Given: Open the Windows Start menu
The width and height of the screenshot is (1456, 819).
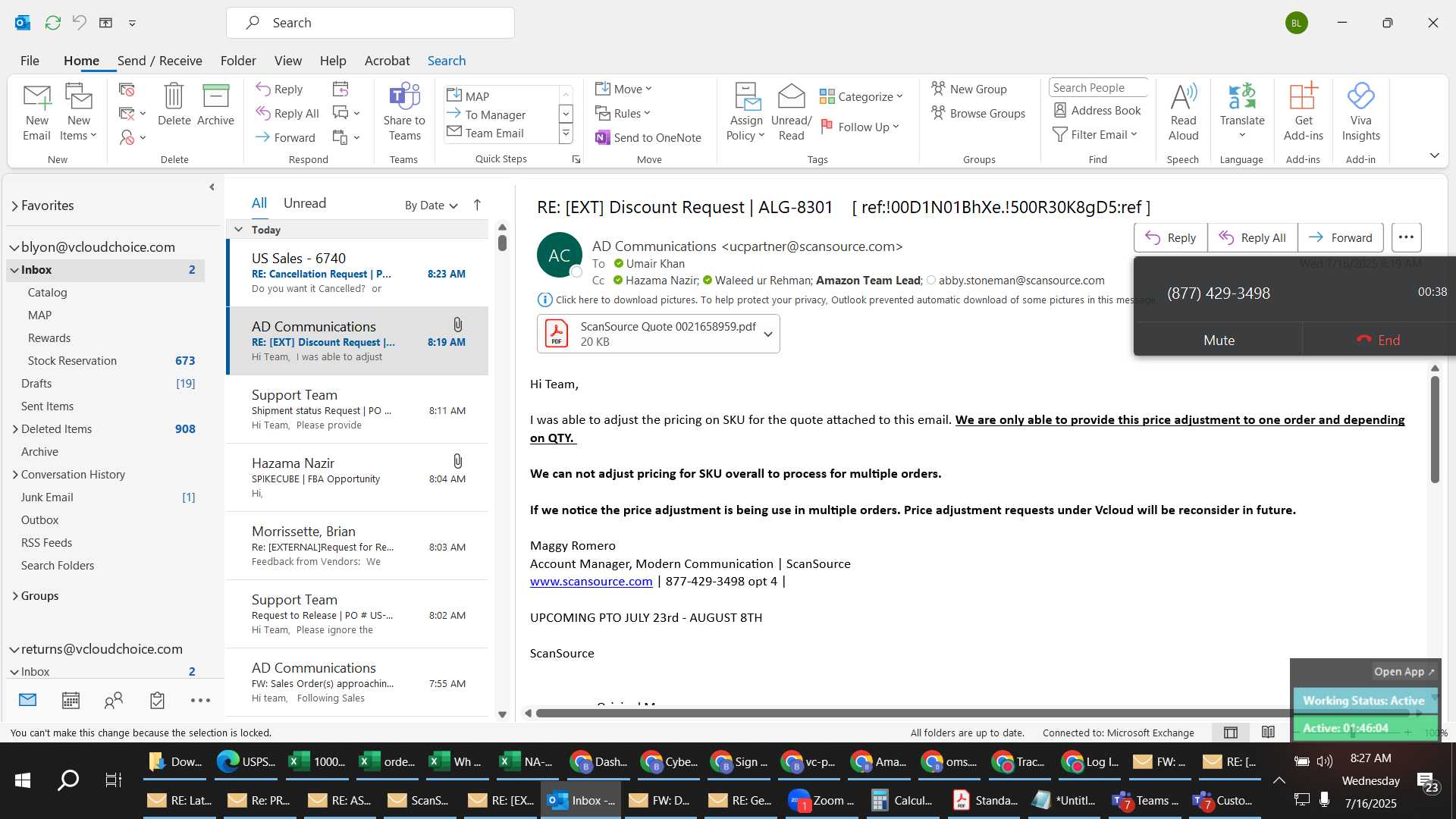Looking at the screenshot, I should (23, 780).
